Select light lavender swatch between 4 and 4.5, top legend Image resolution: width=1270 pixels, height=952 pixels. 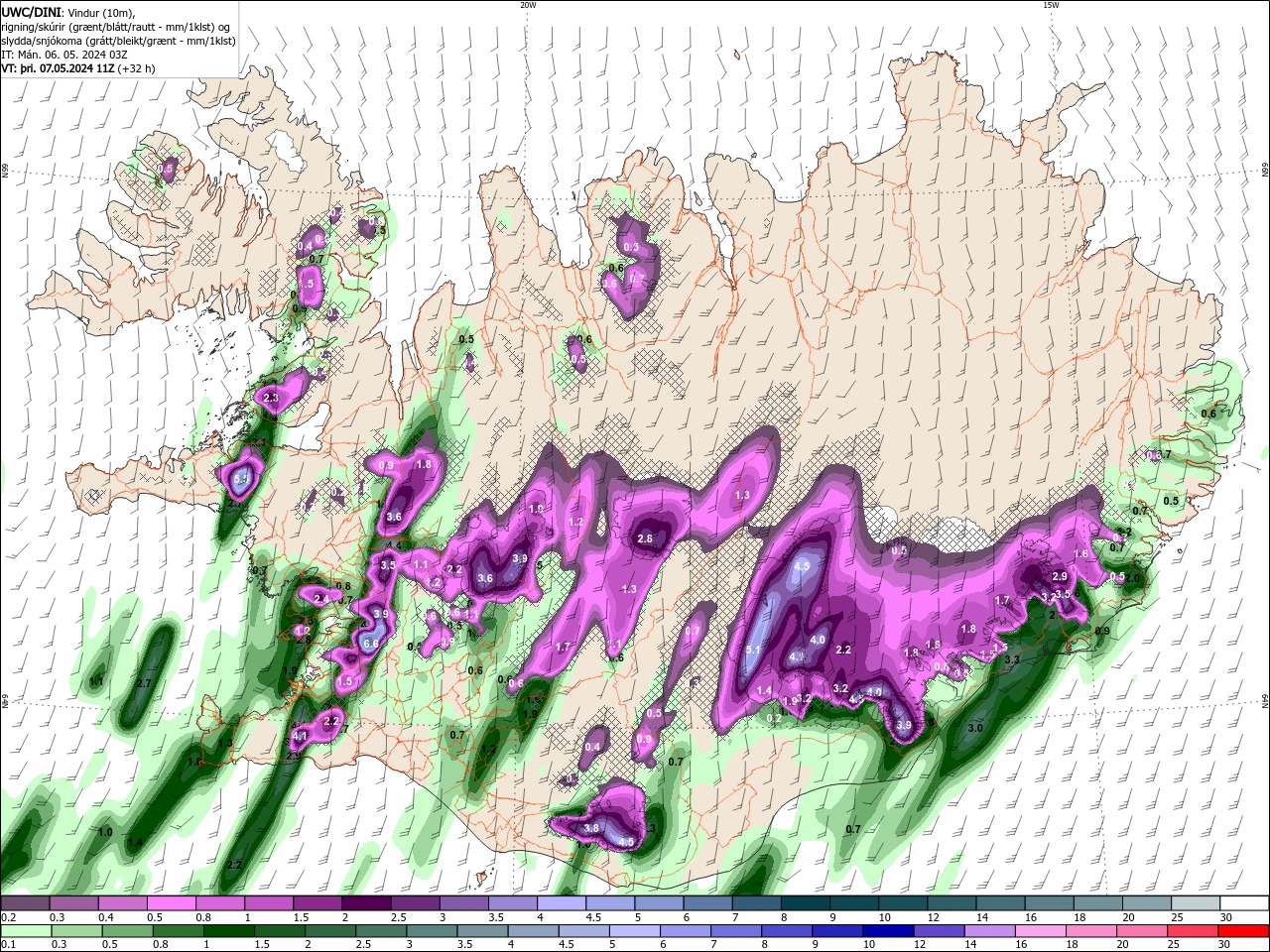[x=562, y=903]
